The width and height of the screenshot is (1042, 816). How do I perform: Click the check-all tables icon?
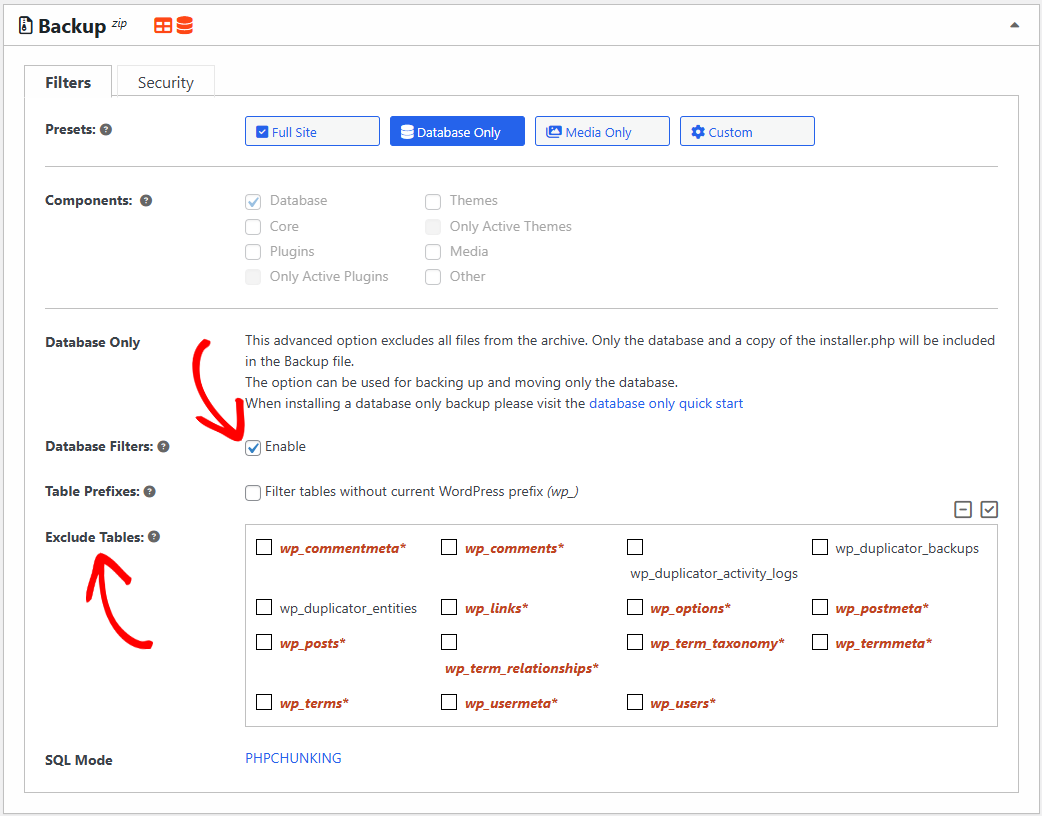(989, 510)
